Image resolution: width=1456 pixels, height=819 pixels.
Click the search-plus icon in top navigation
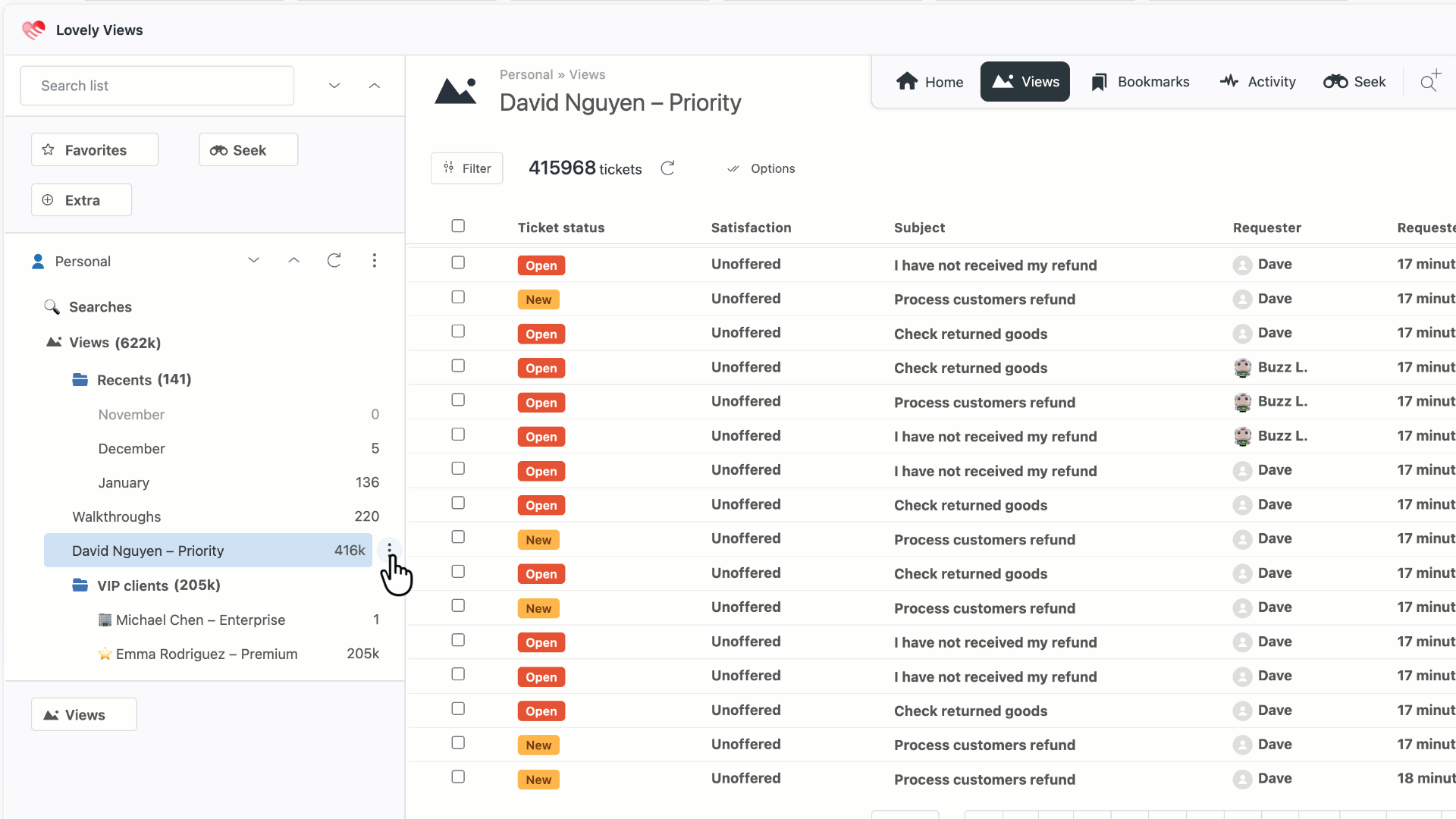click(x=1429, y=81)
